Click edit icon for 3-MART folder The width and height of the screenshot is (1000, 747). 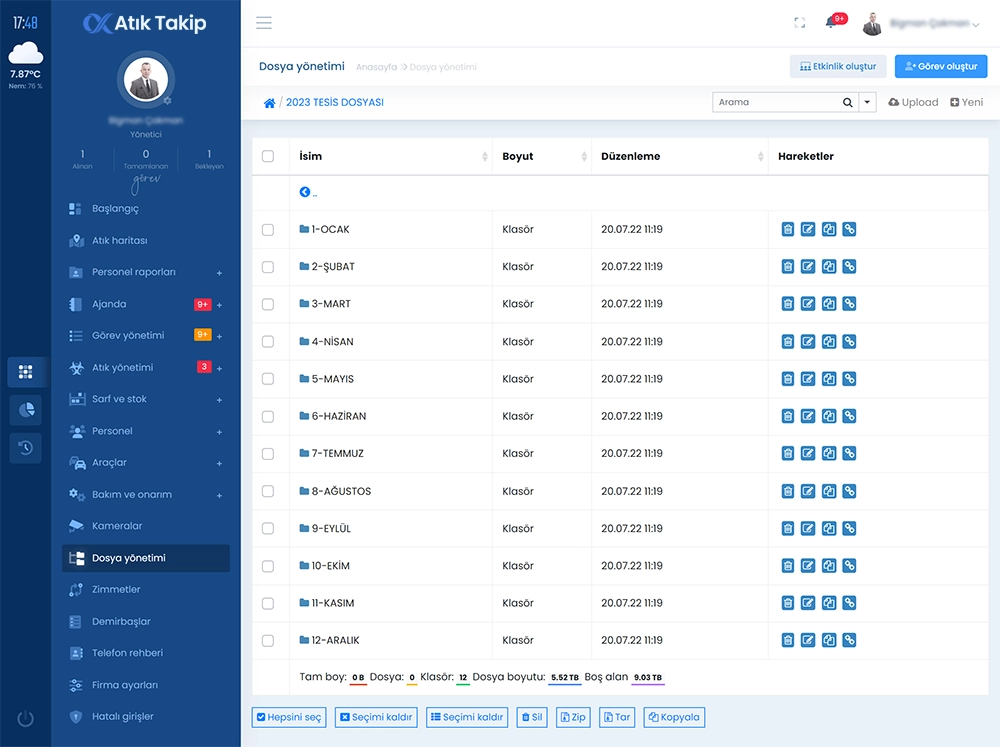tap(808, 304)
